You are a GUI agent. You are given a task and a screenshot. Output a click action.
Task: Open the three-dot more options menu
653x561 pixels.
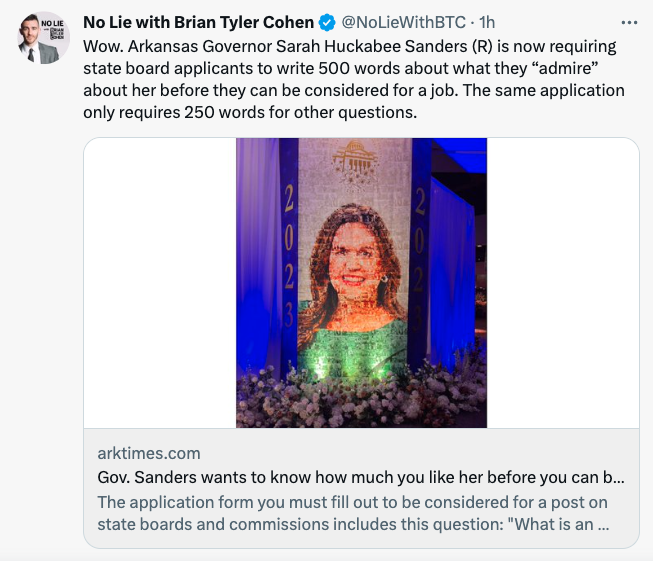click(629, 22)
